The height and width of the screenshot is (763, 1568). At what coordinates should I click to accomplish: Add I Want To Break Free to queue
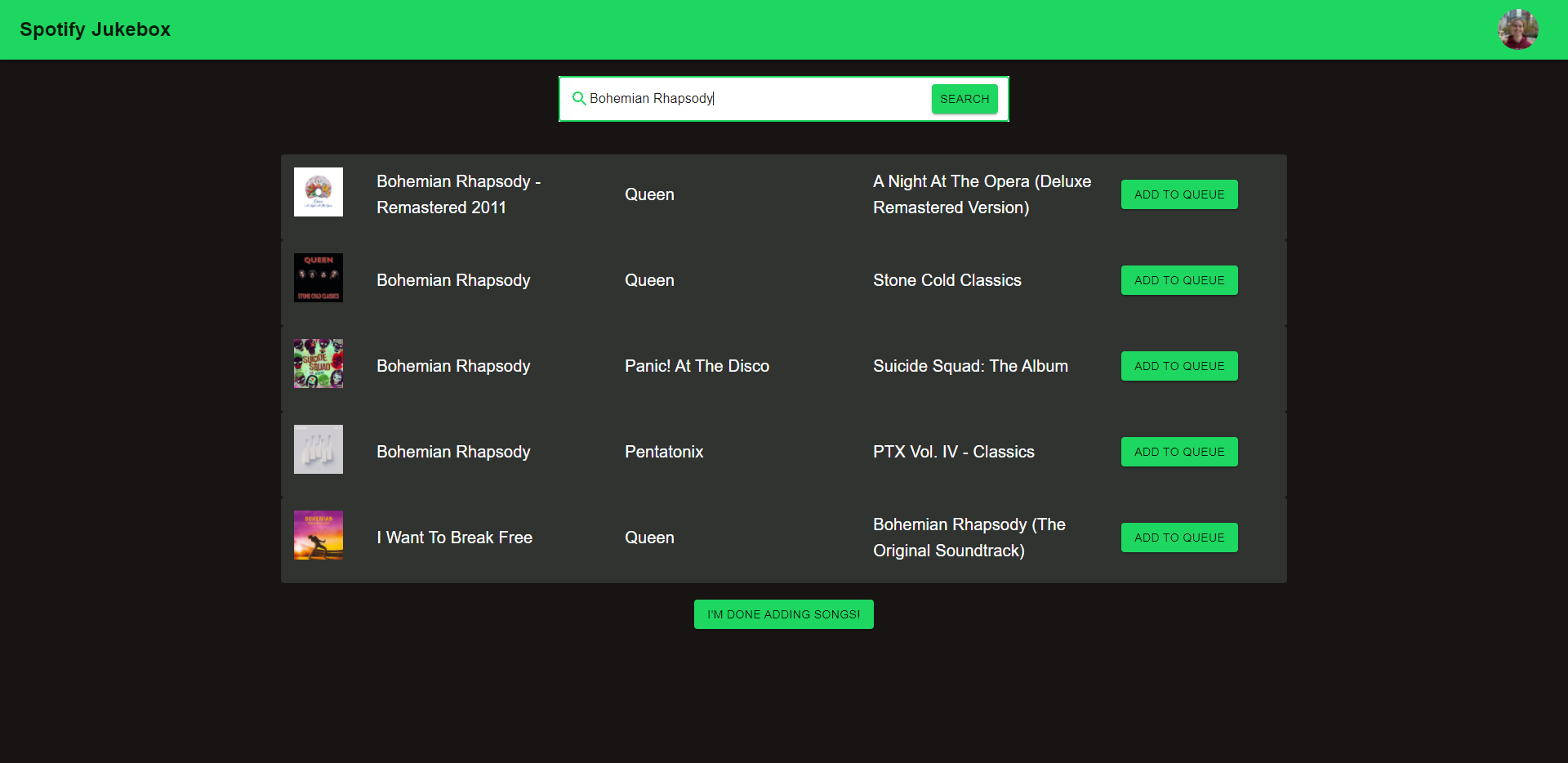click(x=1178, y=537)
